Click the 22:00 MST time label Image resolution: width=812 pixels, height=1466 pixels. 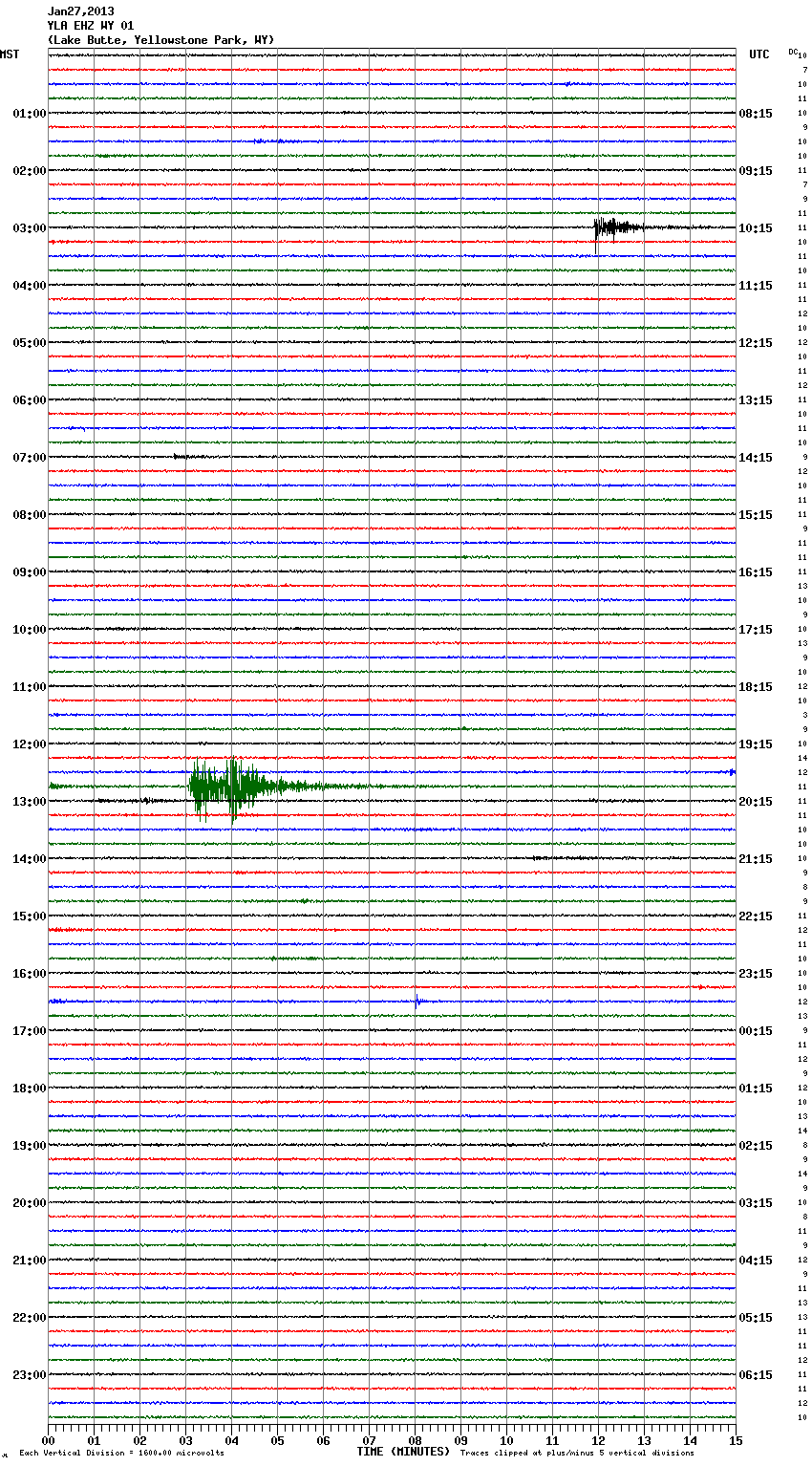tap(30, 1318)
